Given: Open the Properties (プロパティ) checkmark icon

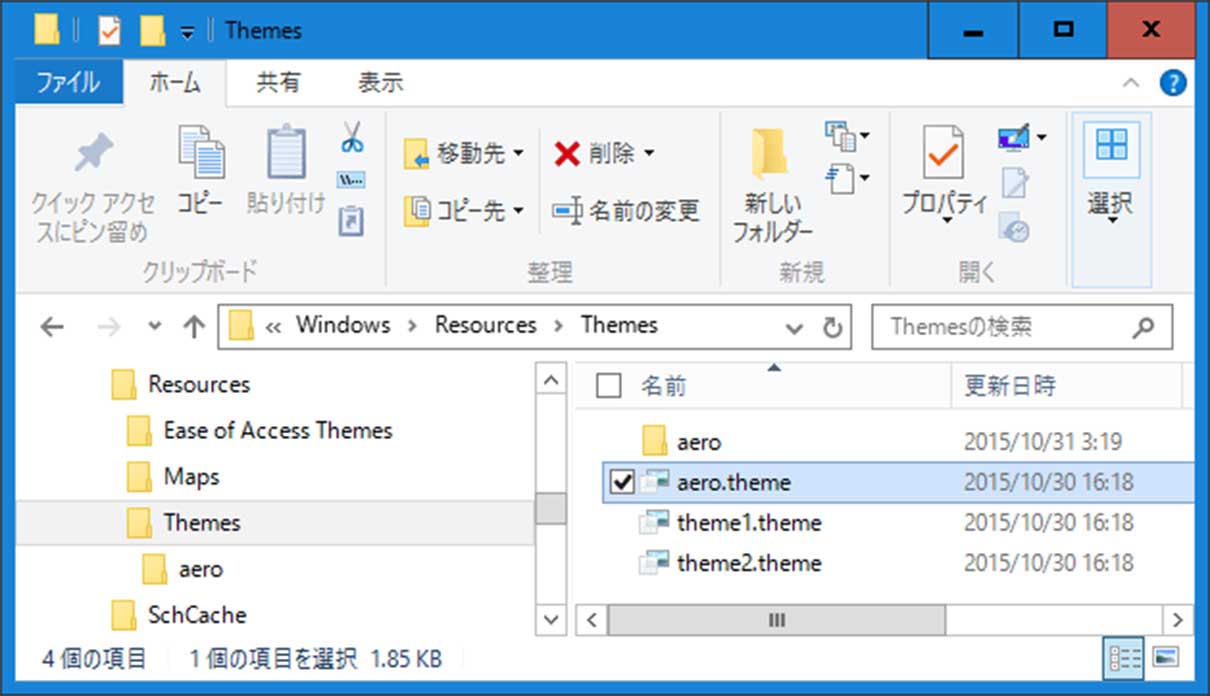Looking at the screenshot, I should pos(943,152).
